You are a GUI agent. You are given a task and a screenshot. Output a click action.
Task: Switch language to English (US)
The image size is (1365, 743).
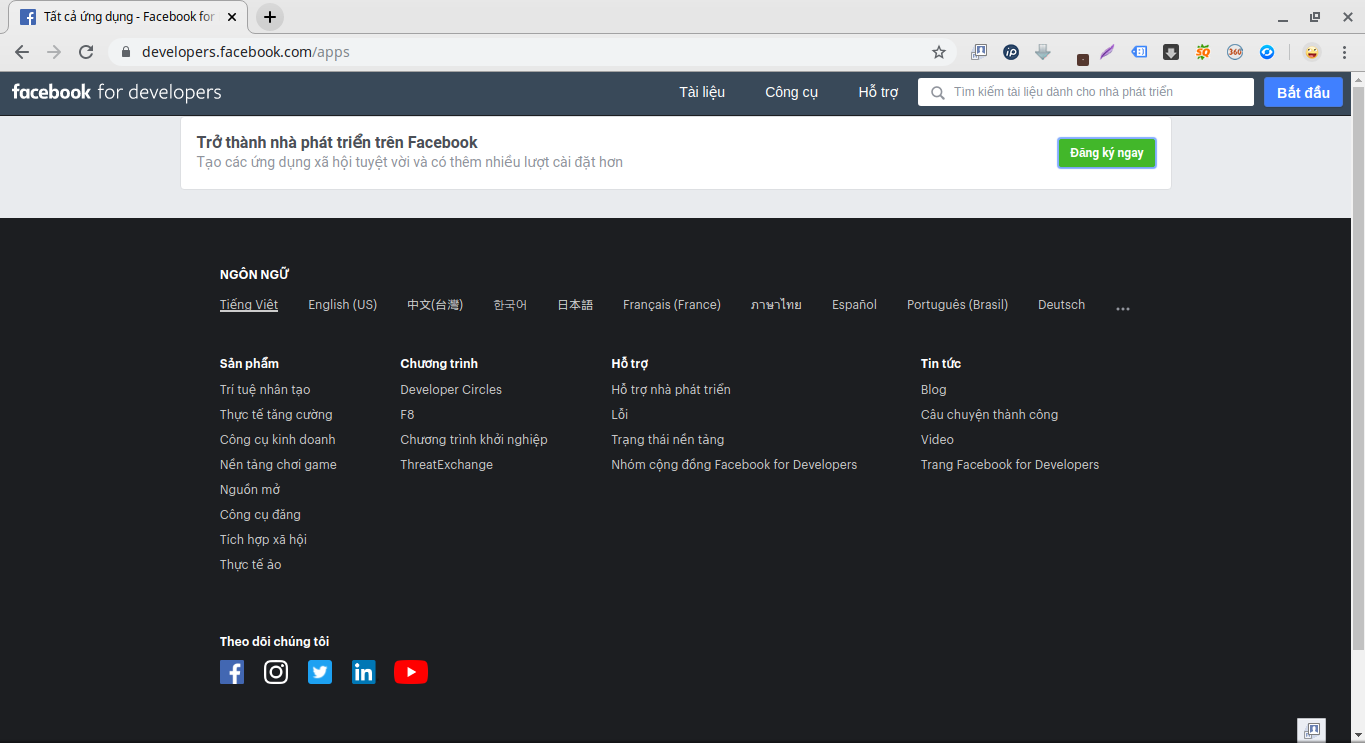pyautogui.click(x=343, y=305)
